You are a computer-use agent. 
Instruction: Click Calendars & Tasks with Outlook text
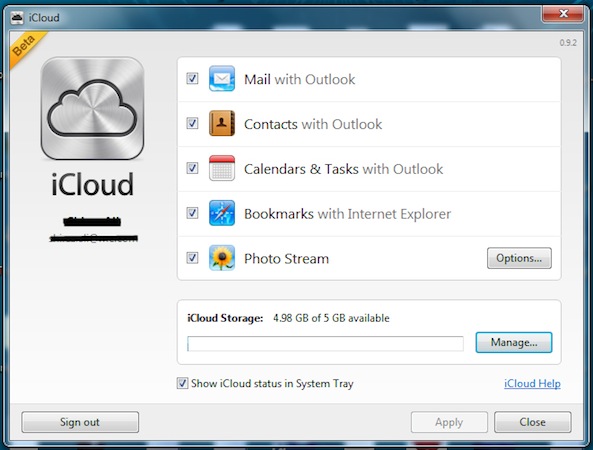coord(343,169)
